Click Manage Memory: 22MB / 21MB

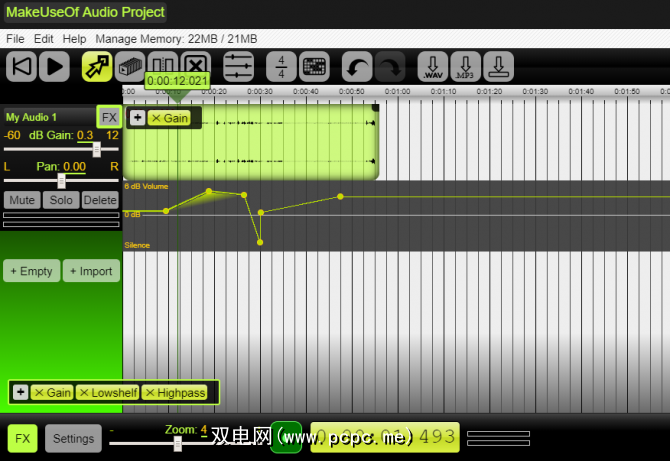(176, 39)
